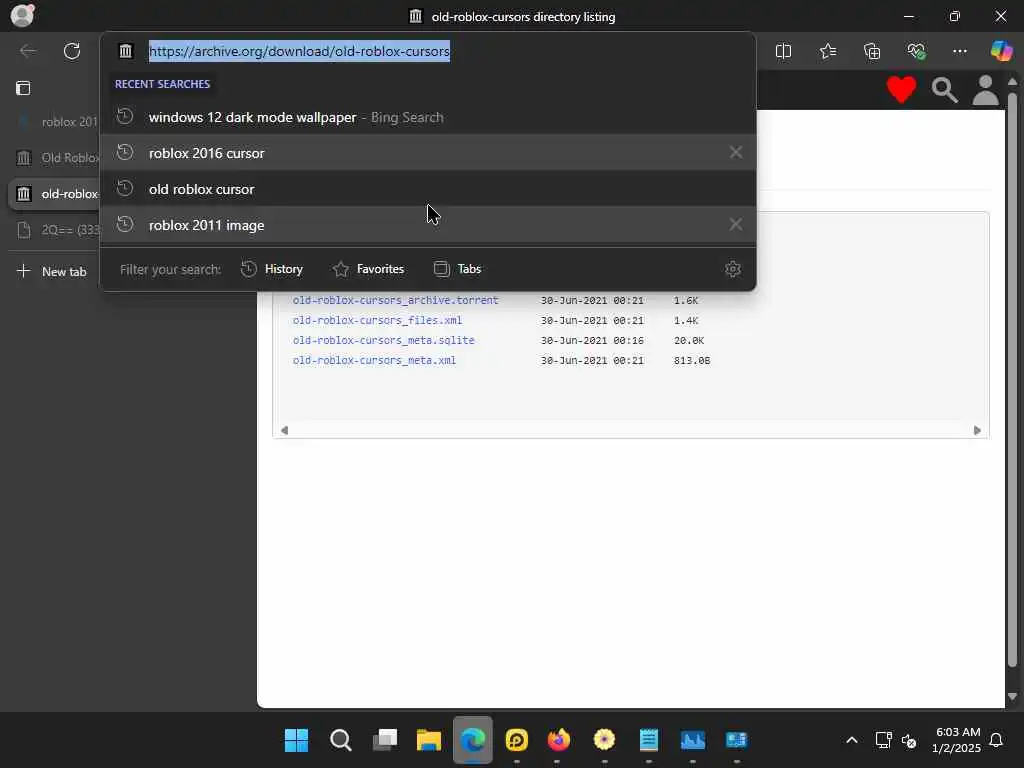Open the yellow flower app taskbar icon
This screenshot has height=768, width=1024.
coord(604,740)
